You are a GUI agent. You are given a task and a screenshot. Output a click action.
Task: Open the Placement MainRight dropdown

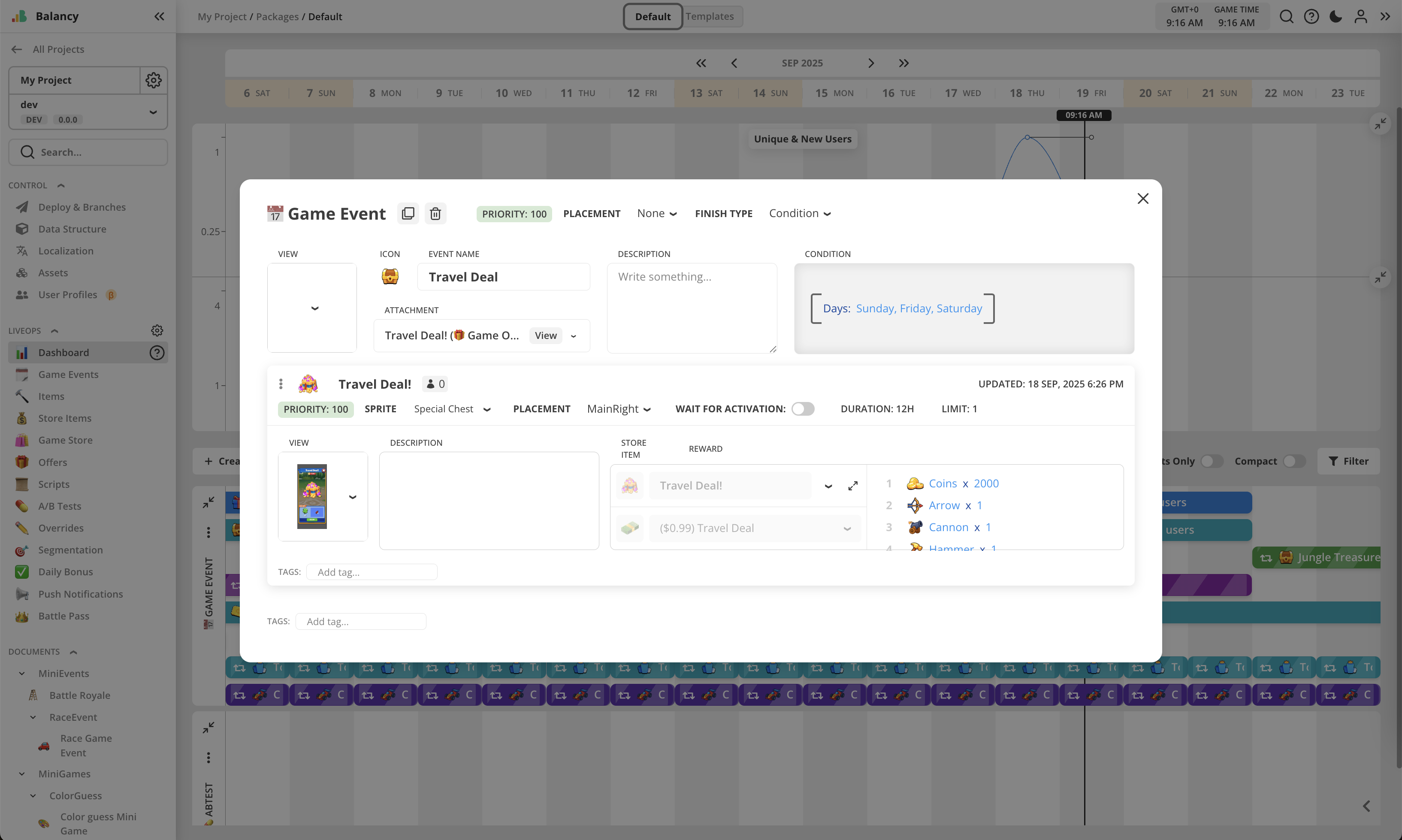tap(619, 409)
